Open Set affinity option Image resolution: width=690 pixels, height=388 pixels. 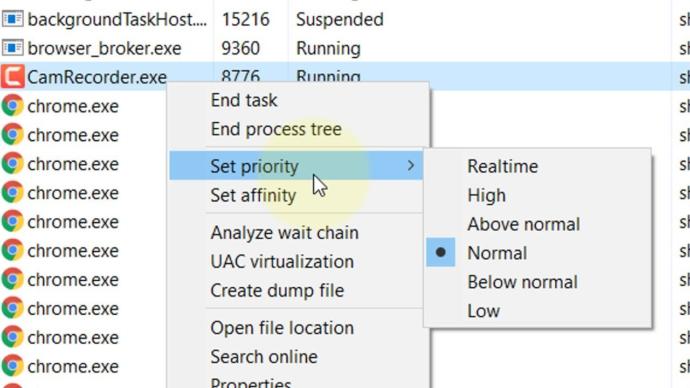click(x=253, y=195)
